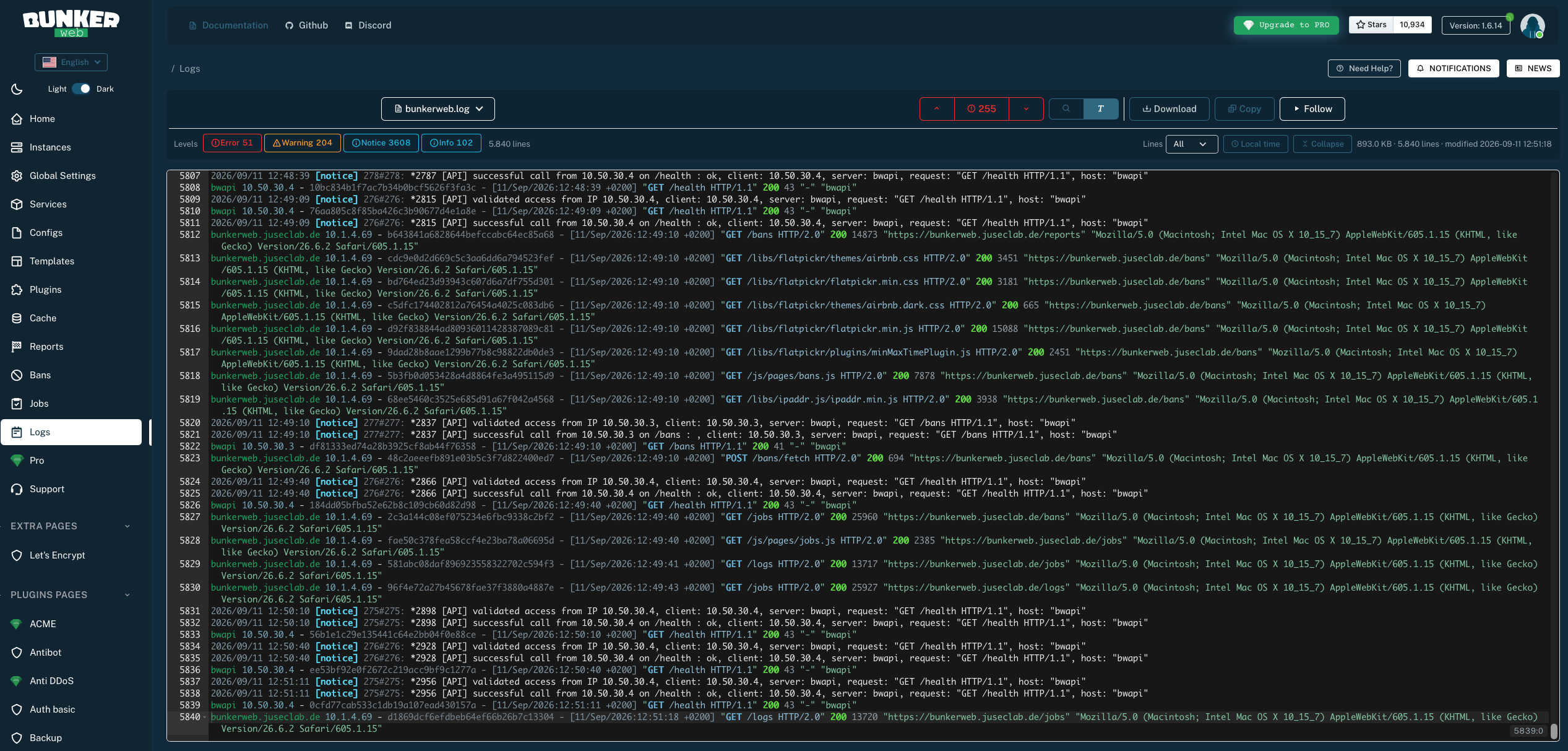This screenshot has width=1568, height=751.
Task: Open Services in the sidebar
Action: click(x=71, y=204)
